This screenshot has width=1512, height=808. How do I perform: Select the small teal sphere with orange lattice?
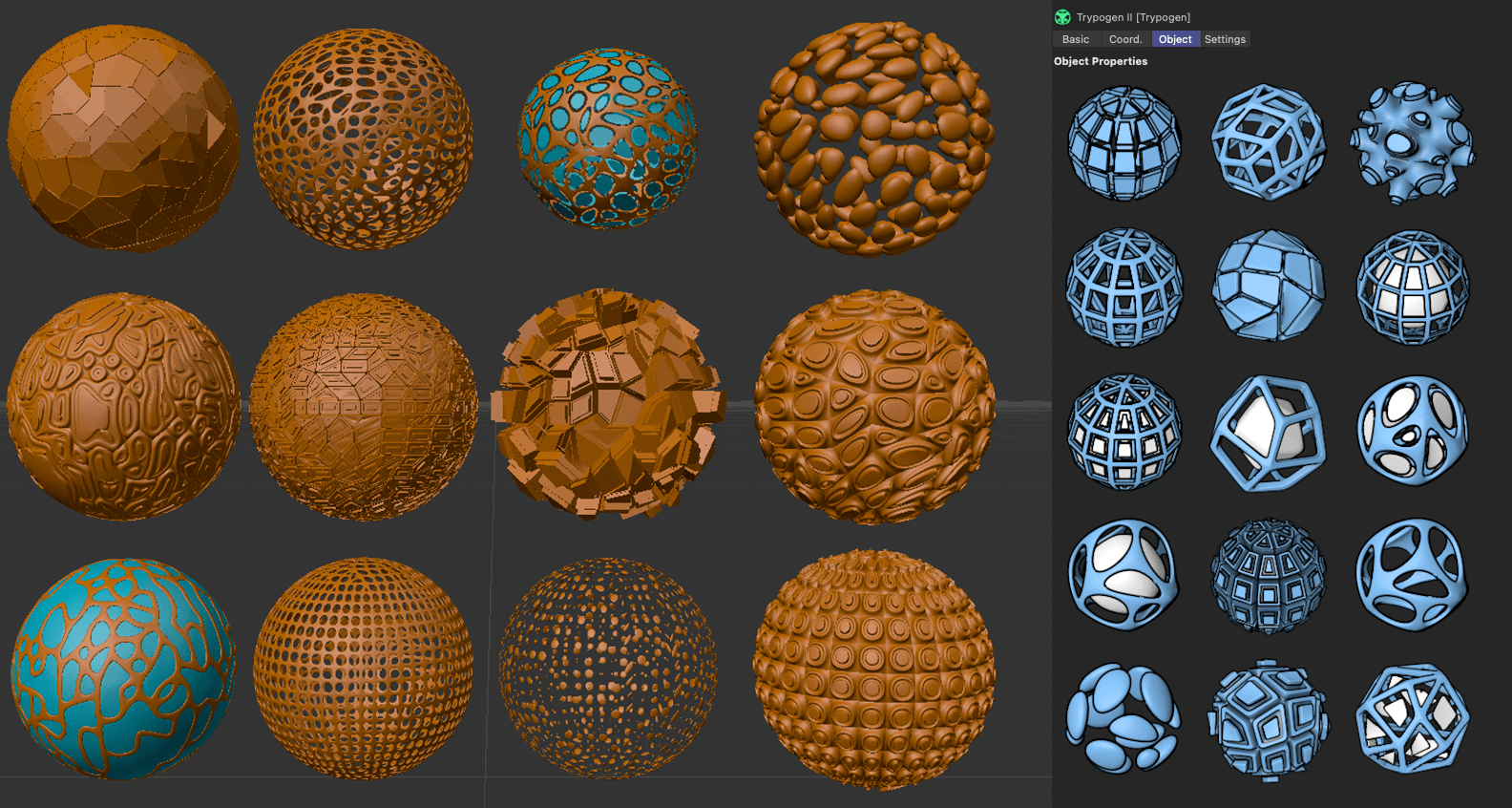click(x=607, y=138)
